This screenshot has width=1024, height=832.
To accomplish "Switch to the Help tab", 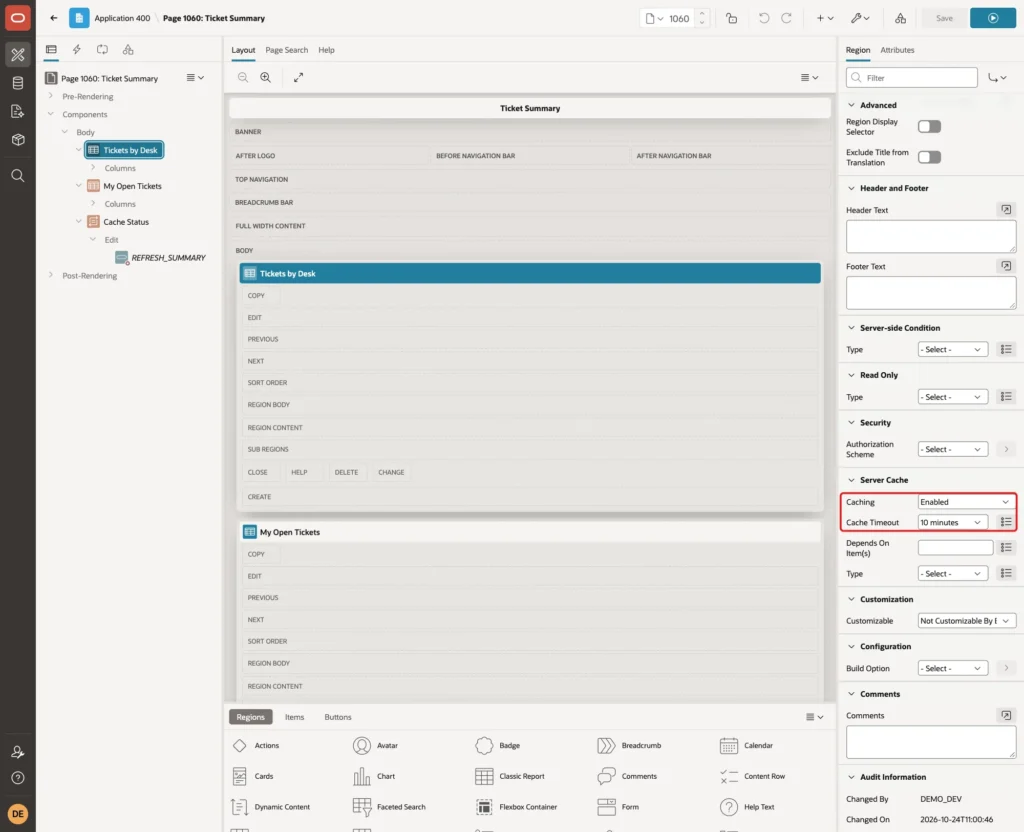I will click(327, 50).
